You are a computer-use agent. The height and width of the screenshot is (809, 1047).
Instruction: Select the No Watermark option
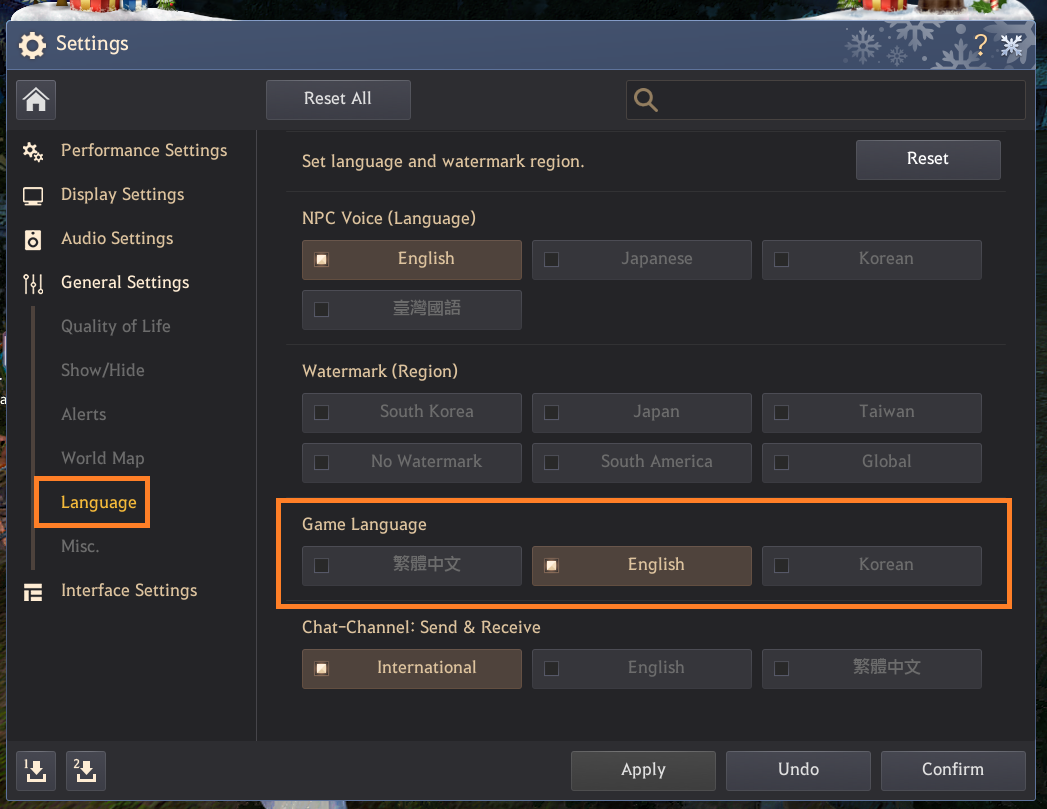pos(411,463)
